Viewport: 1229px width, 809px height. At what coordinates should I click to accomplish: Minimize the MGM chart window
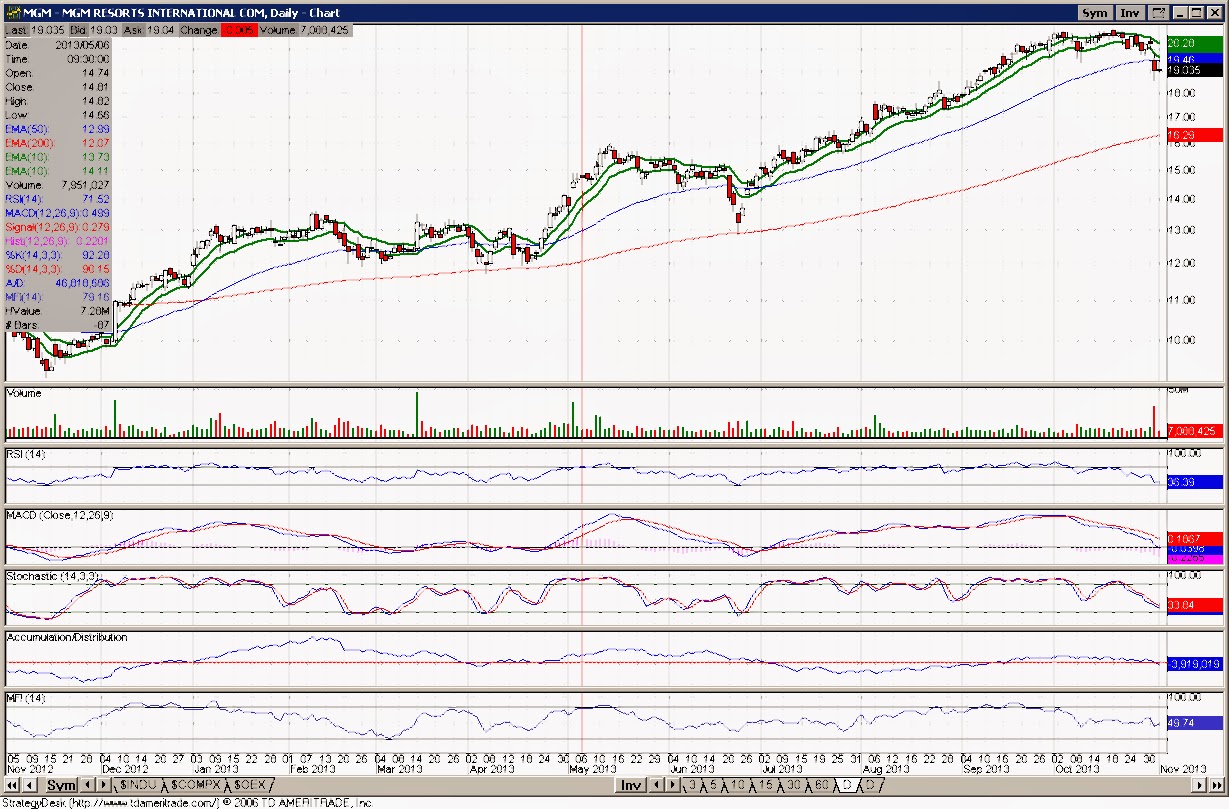tap(1179, 13)
